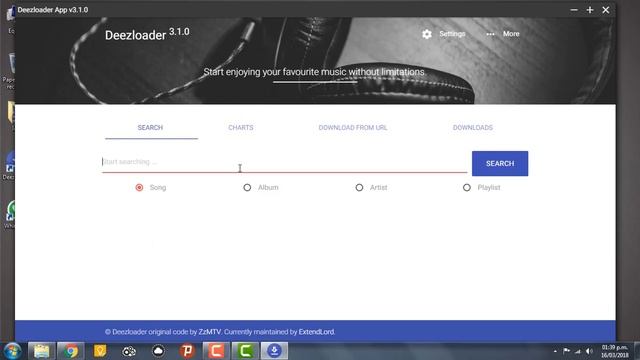Image resolution: width=640 pixels, height=360 pixels.
Task: Switch to the Charts tab
Action: [x=241, y=127]
